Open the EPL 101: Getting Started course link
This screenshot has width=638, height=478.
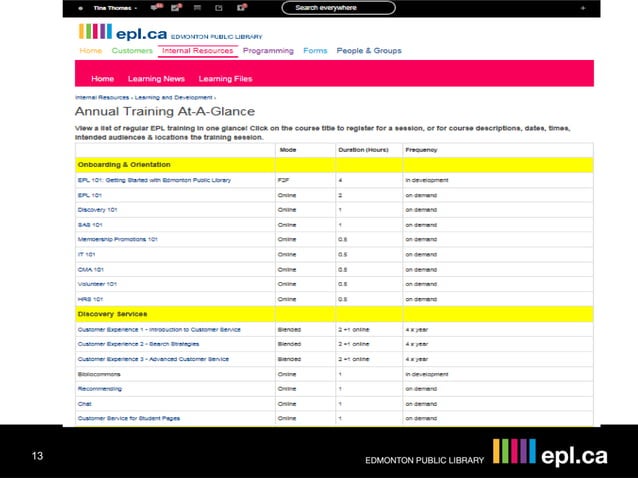154,180
